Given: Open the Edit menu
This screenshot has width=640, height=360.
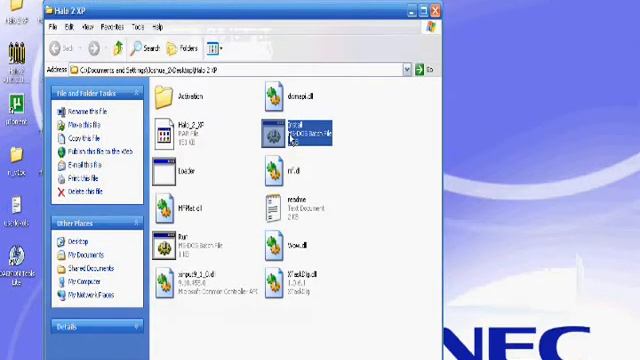Looking at the screenshot, I should [x=69, y=27].
